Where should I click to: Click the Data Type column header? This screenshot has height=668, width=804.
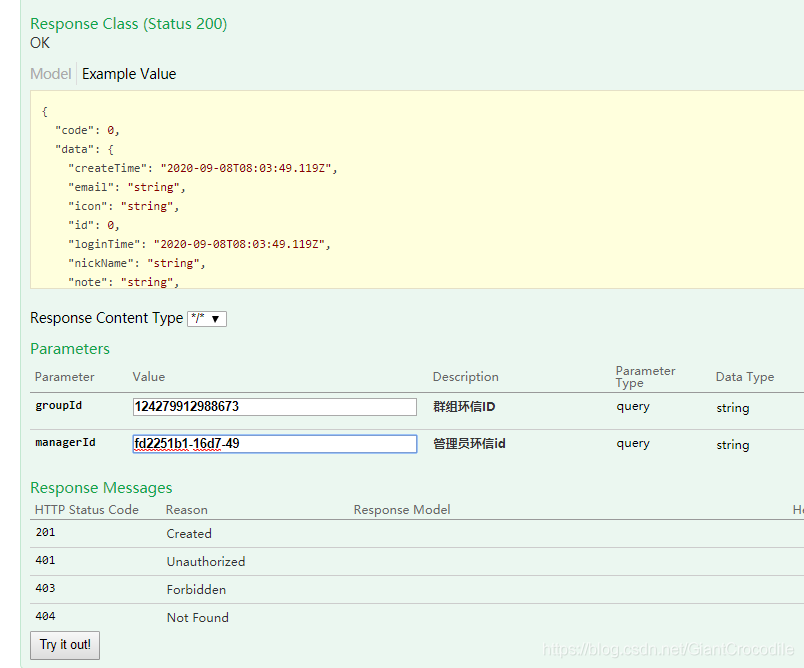744,377
